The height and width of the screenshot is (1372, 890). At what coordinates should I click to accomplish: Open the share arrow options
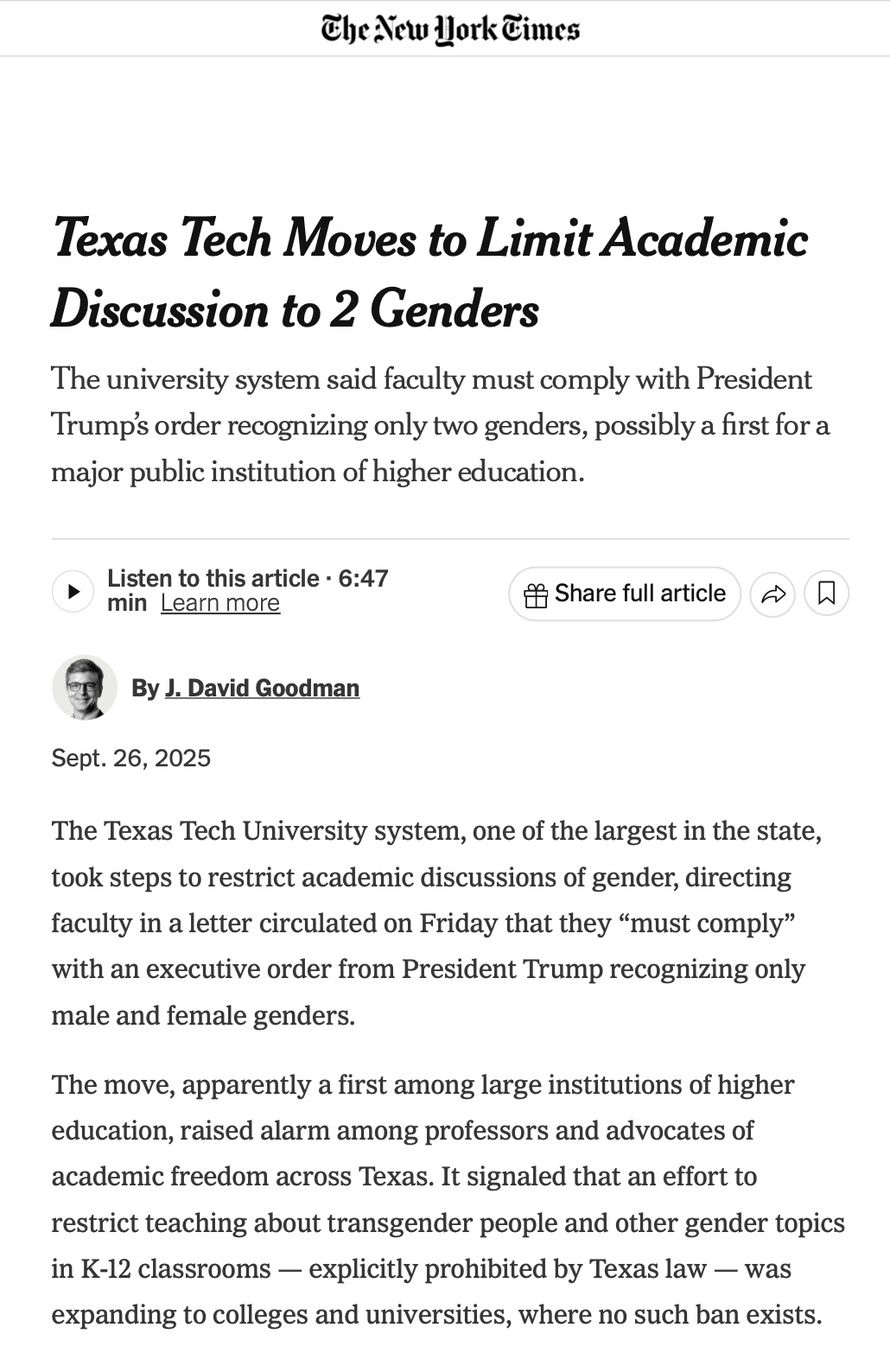click(x=772, y=594)
